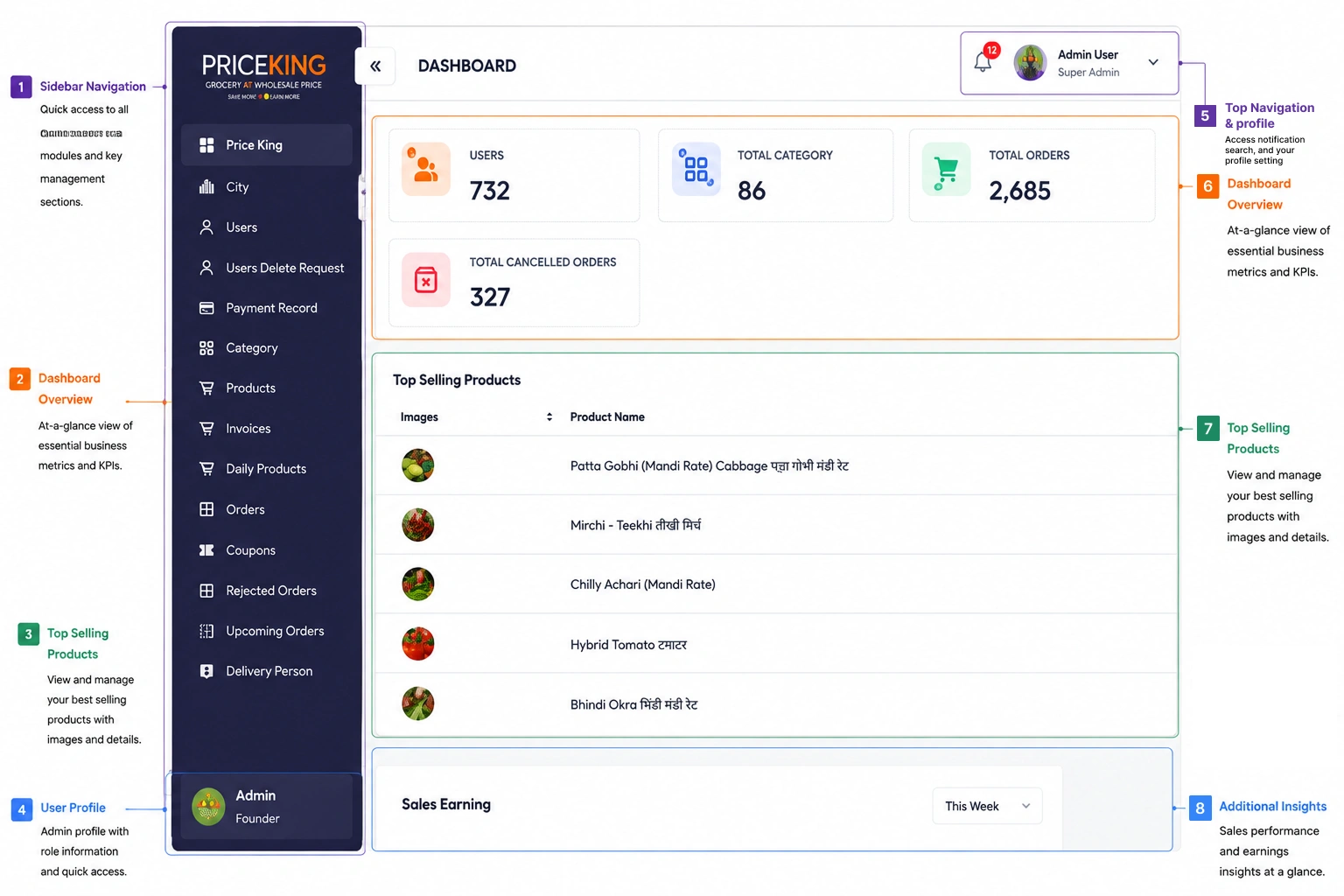This screenshot has height=896, width=1344.
Task: Select Chilly Achari (Mandi Rate) name
Action: 643,584
